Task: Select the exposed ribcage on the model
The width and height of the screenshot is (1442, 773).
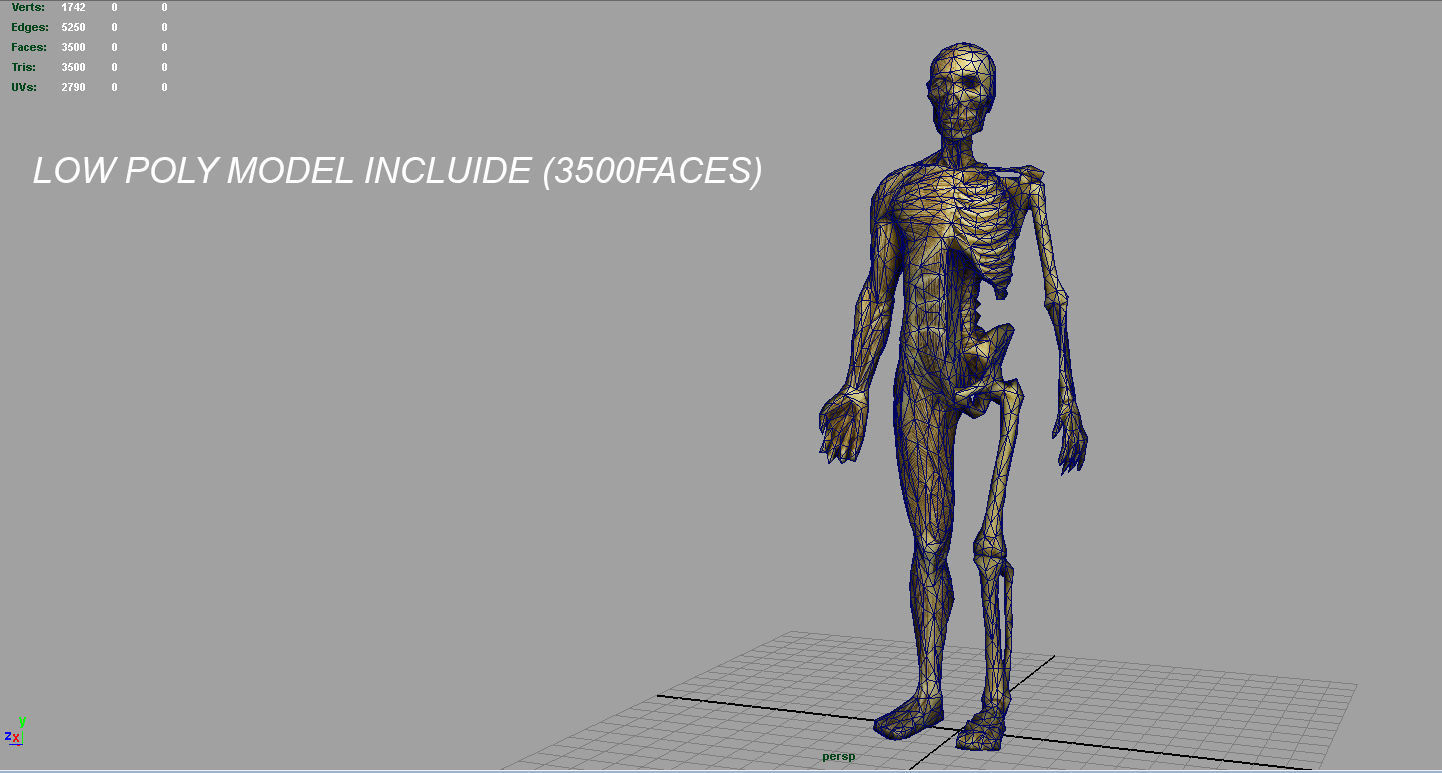Action: [984, 232]
